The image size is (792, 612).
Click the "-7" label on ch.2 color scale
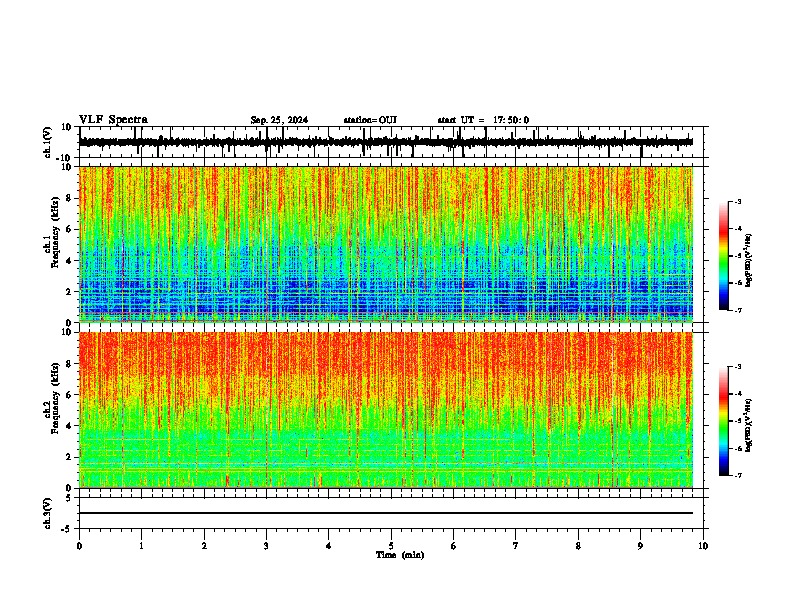click(x=738, y=475)
